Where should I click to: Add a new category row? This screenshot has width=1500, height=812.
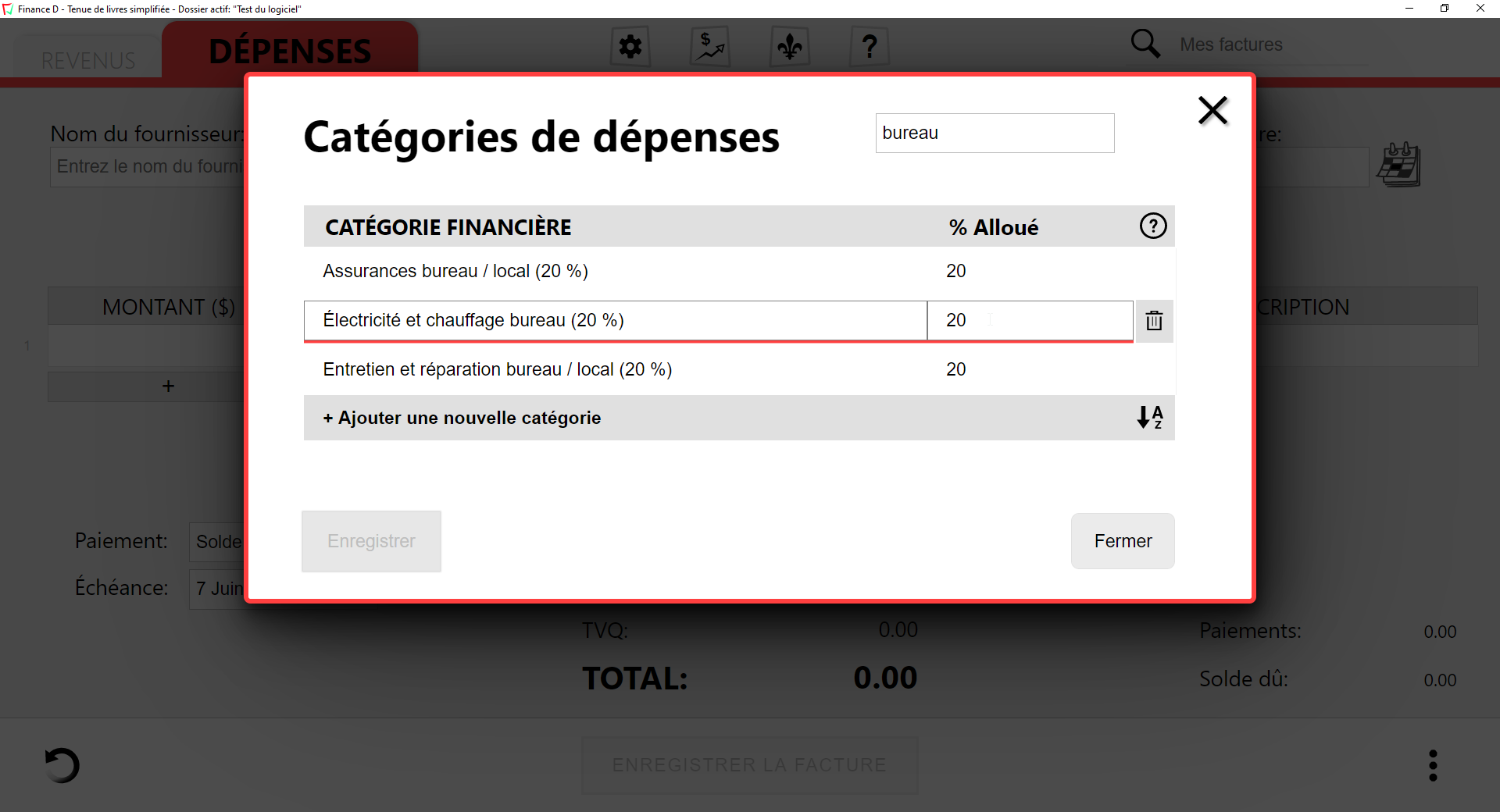[x=462, y=418]
